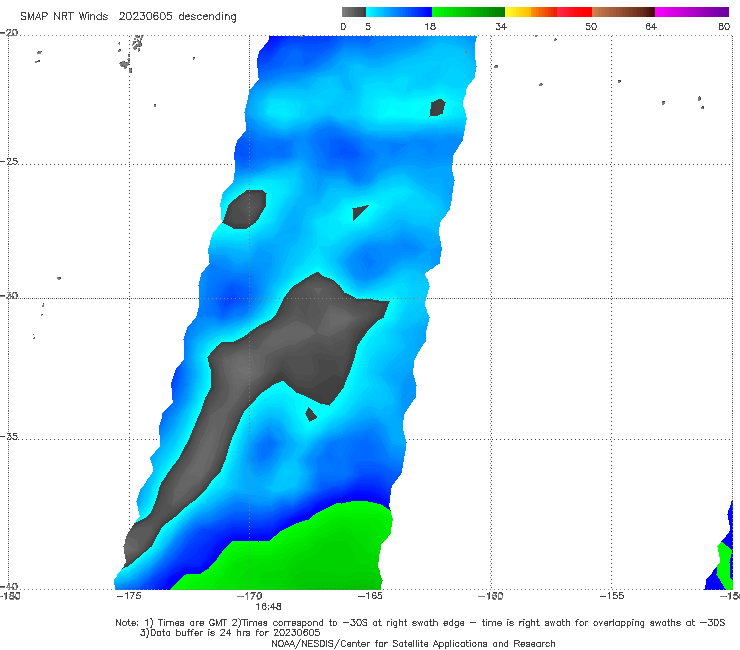This screenshot has width=740, height=650.
Task: Click the yellow-orange segment of the color bar
Action: (x=530, y=12)
